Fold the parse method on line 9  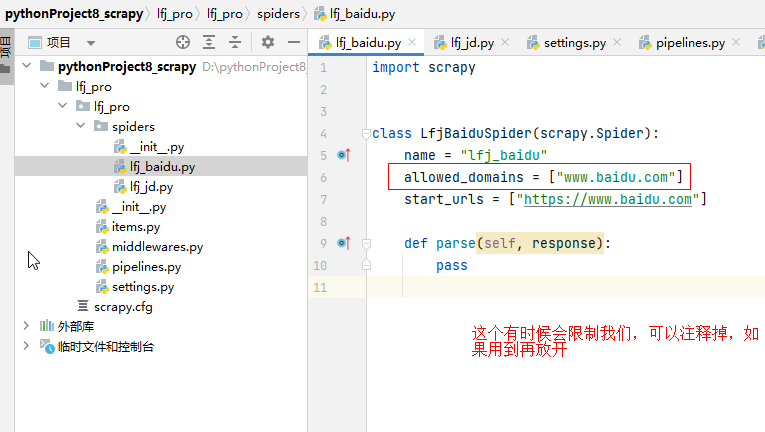(366, 243)
